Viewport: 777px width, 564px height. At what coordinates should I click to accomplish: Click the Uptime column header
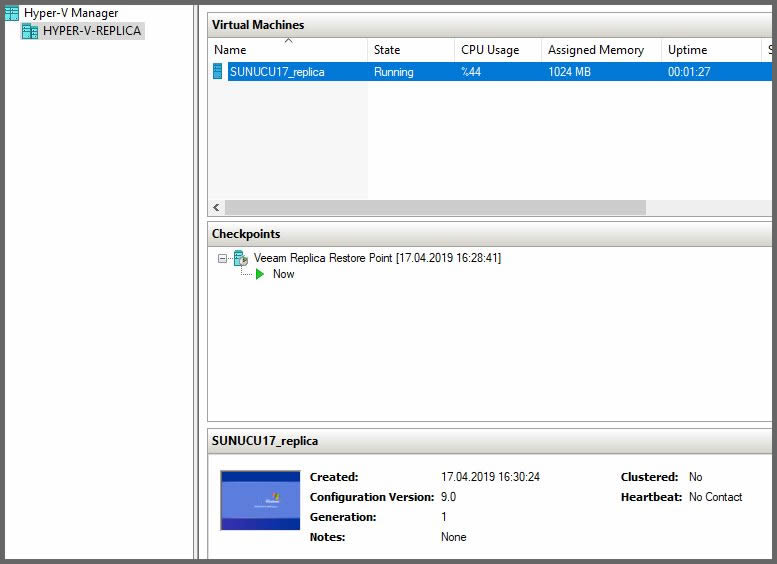coord(710,50)
